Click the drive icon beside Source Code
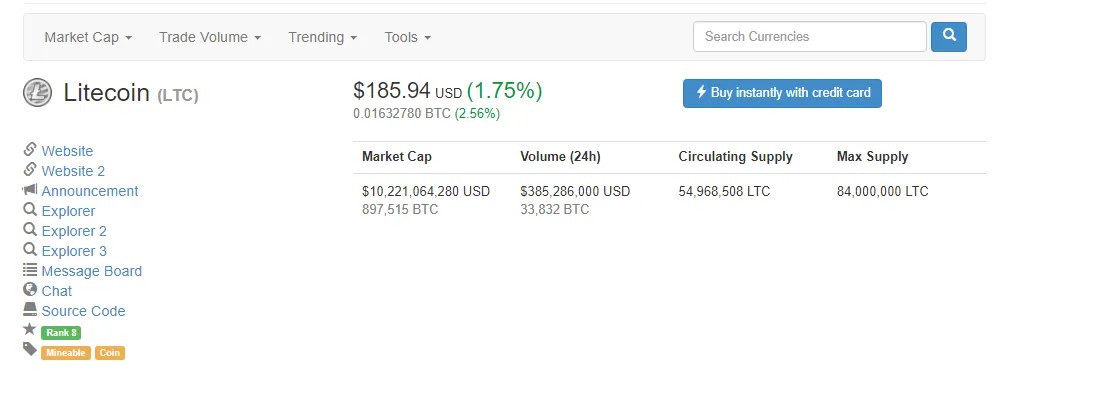This screenshot has height=406, width=1107. coord(30,309)
